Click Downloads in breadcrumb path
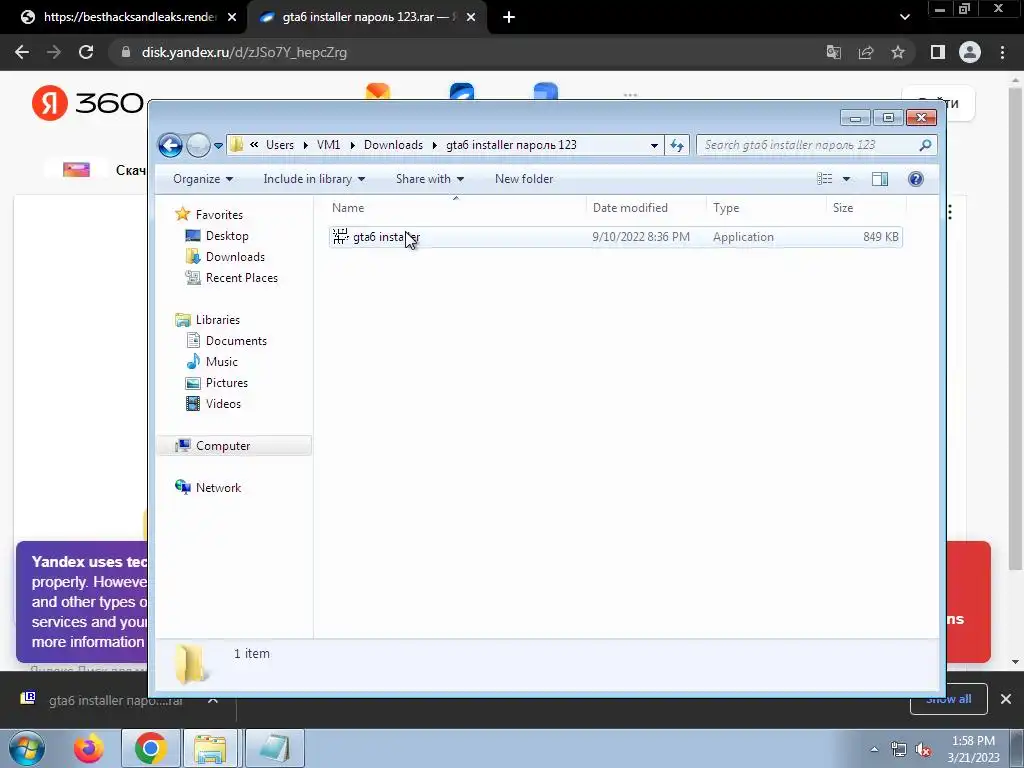Viewport: 1024px width, 768px height. (x=393, y=145)
